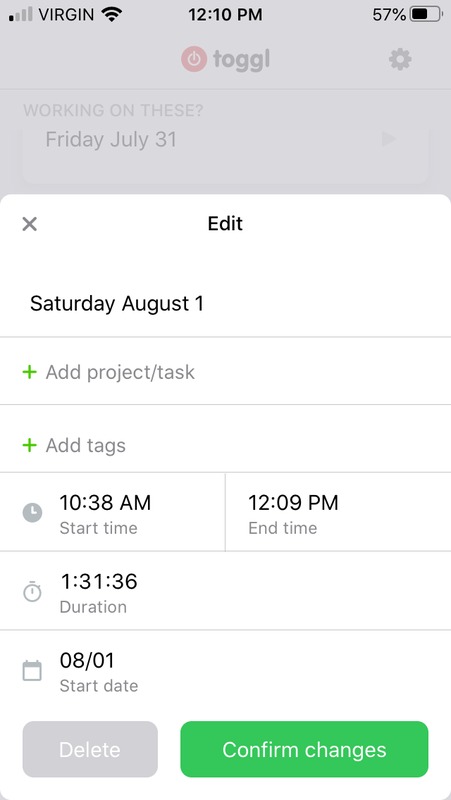451x800 pixels.
Task: Tap the stopwatch icon next to Duration
Action: (x=32, y=591)
